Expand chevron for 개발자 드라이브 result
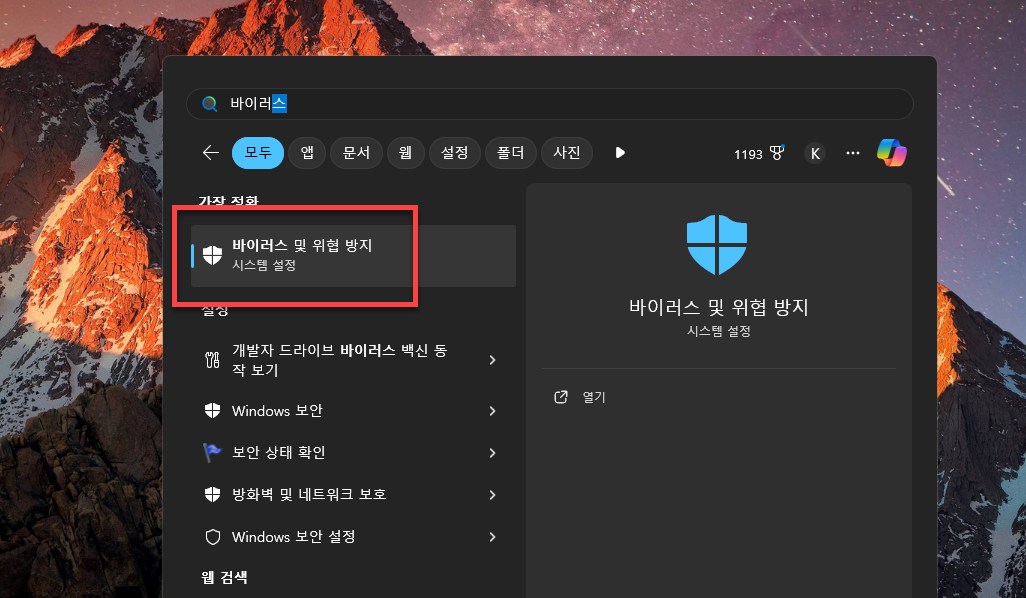 (x=493, y=360)
